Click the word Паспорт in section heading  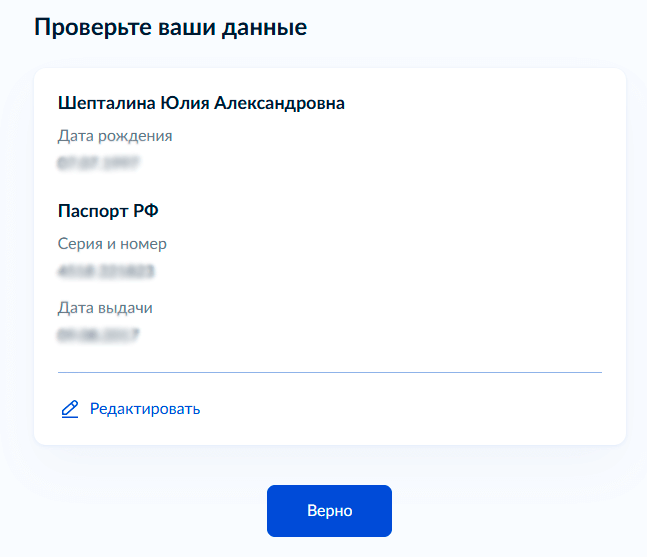tap(93, 211)
